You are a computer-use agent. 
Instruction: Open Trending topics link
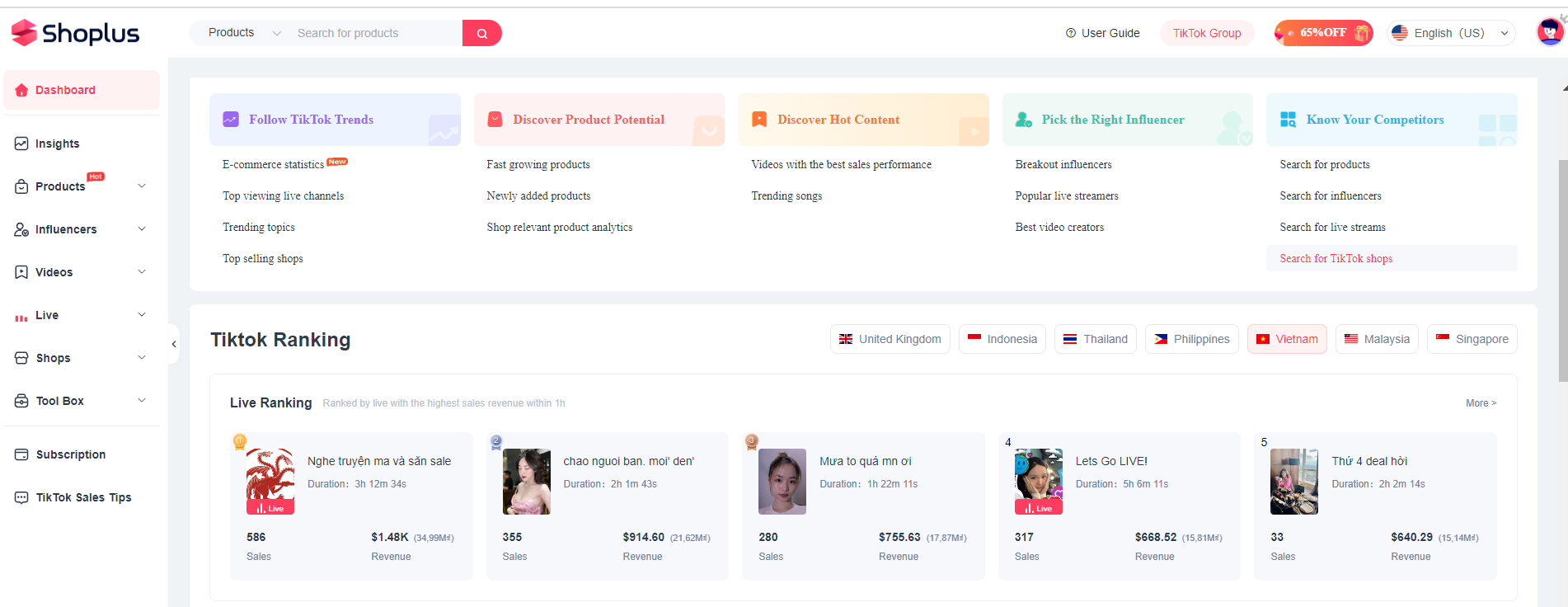coord(259,228)
